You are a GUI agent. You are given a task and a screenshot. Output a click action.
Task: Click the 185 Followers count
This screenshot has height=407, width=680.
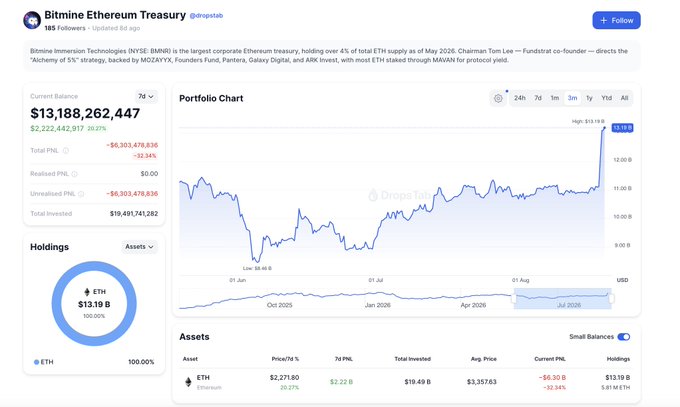point(65,28)
